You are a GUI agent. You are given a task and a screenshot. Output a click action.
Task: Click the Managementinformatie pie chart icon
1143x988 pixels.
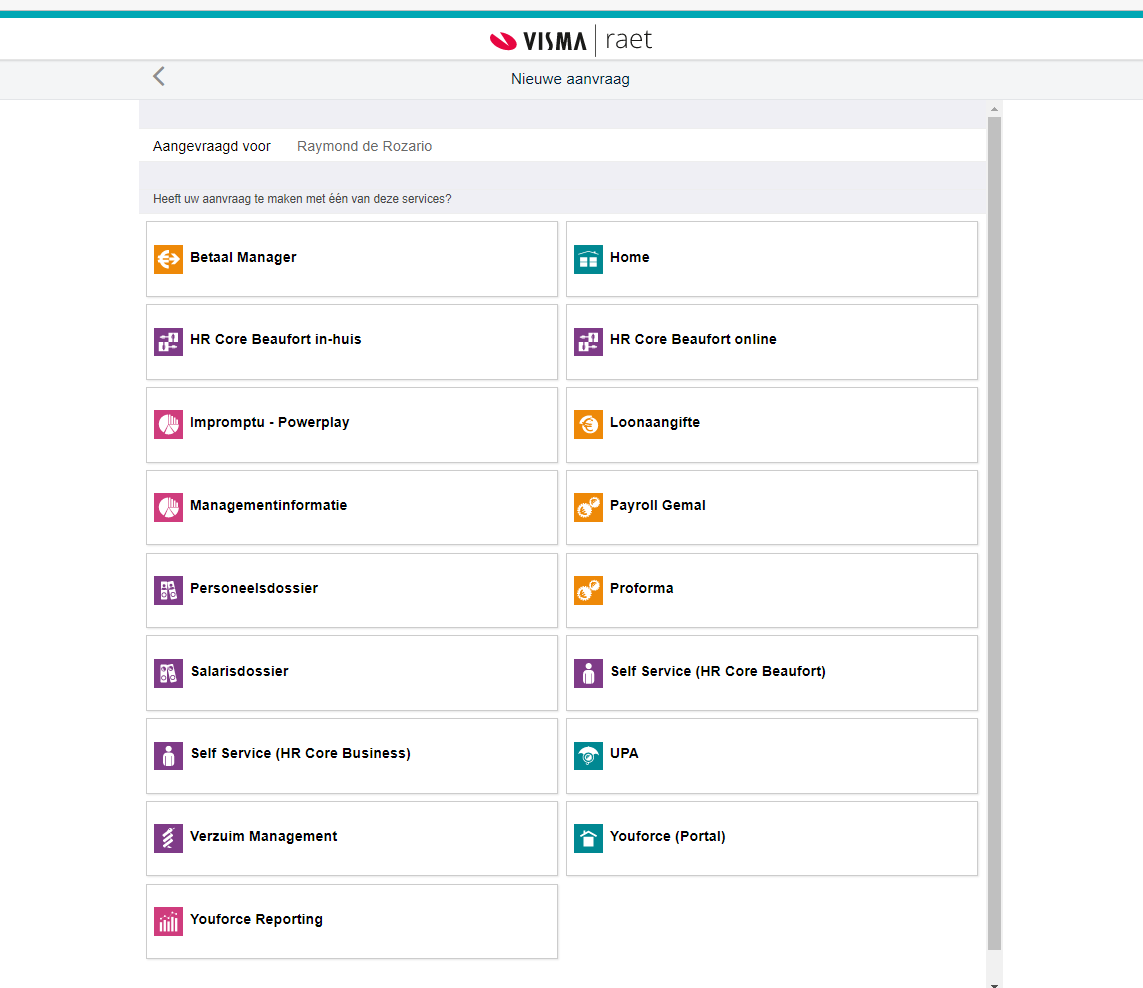pos(168,507)
